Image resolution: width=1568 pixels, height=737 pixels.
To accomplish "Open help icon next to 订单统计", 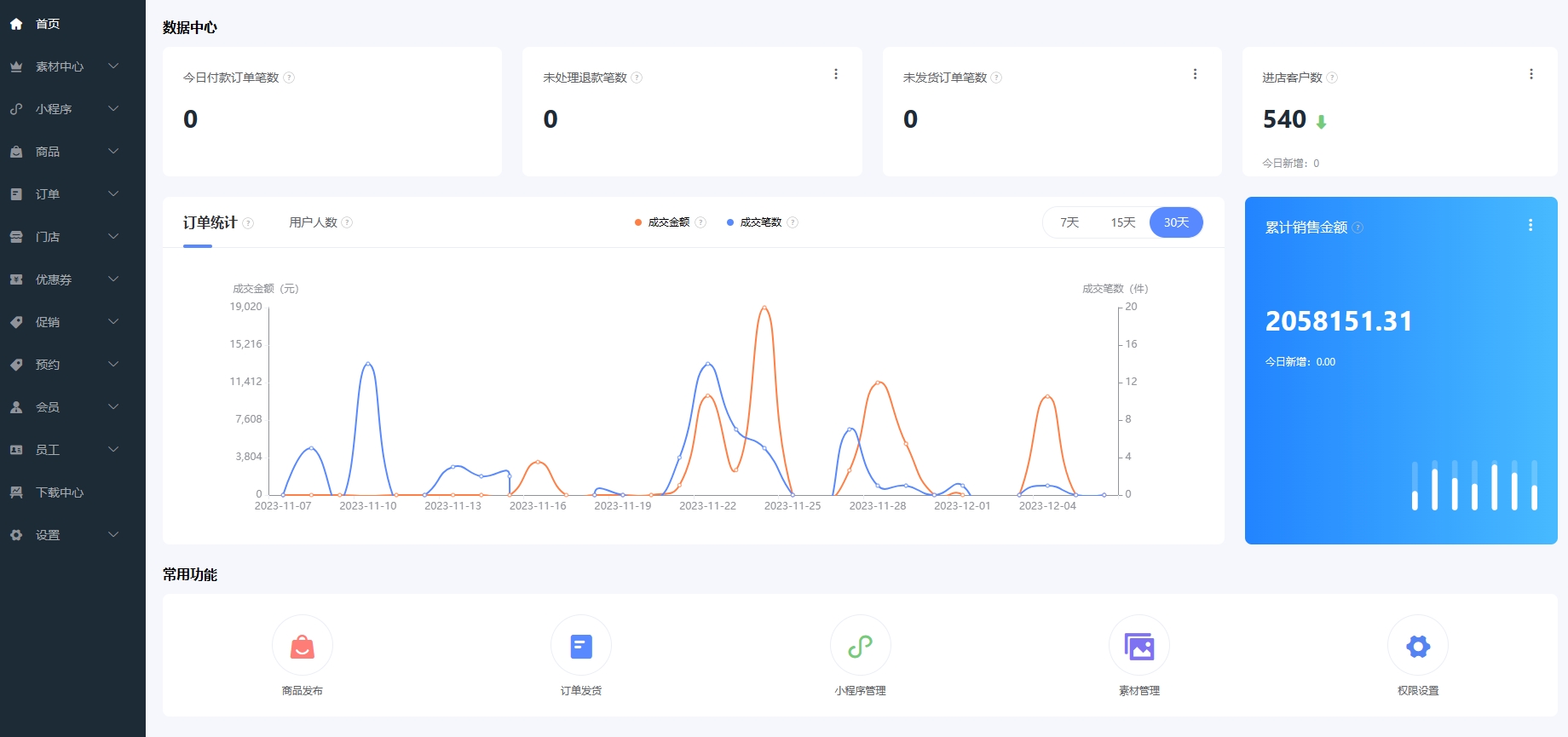I will 248,223.
